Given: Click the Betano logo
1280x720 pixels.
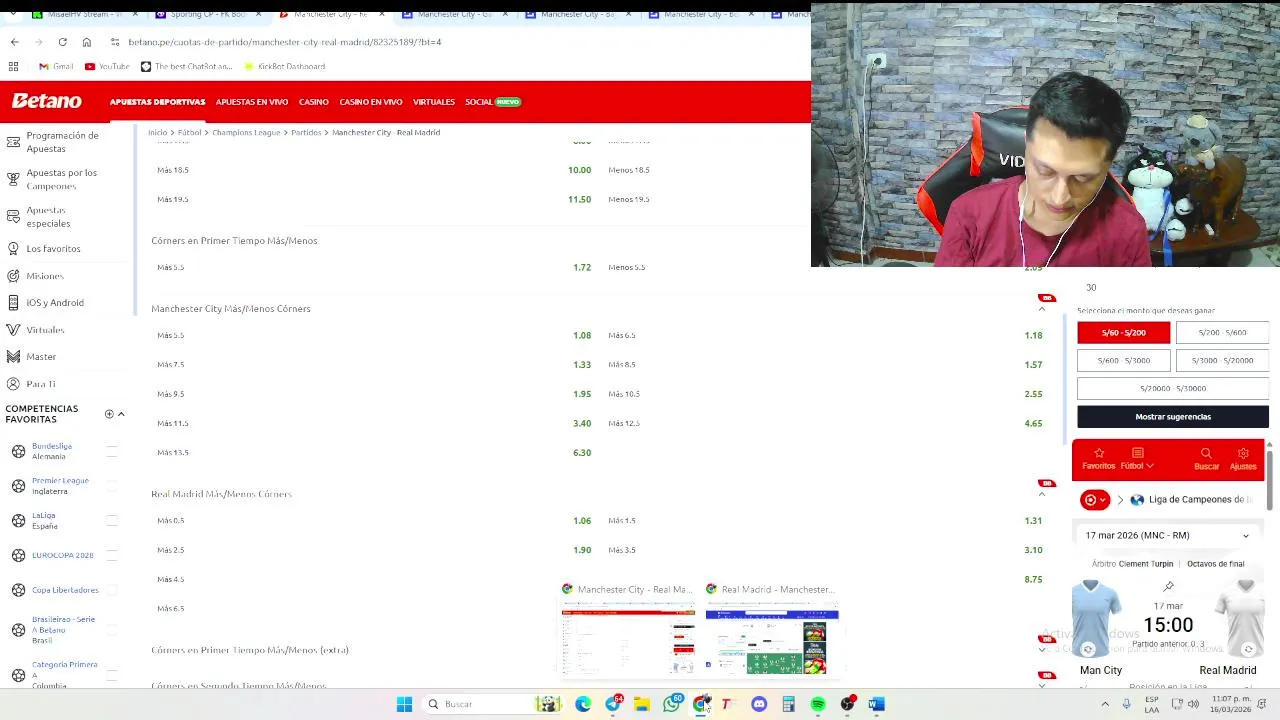Looking at the screenshot, I should pos(46,101).
